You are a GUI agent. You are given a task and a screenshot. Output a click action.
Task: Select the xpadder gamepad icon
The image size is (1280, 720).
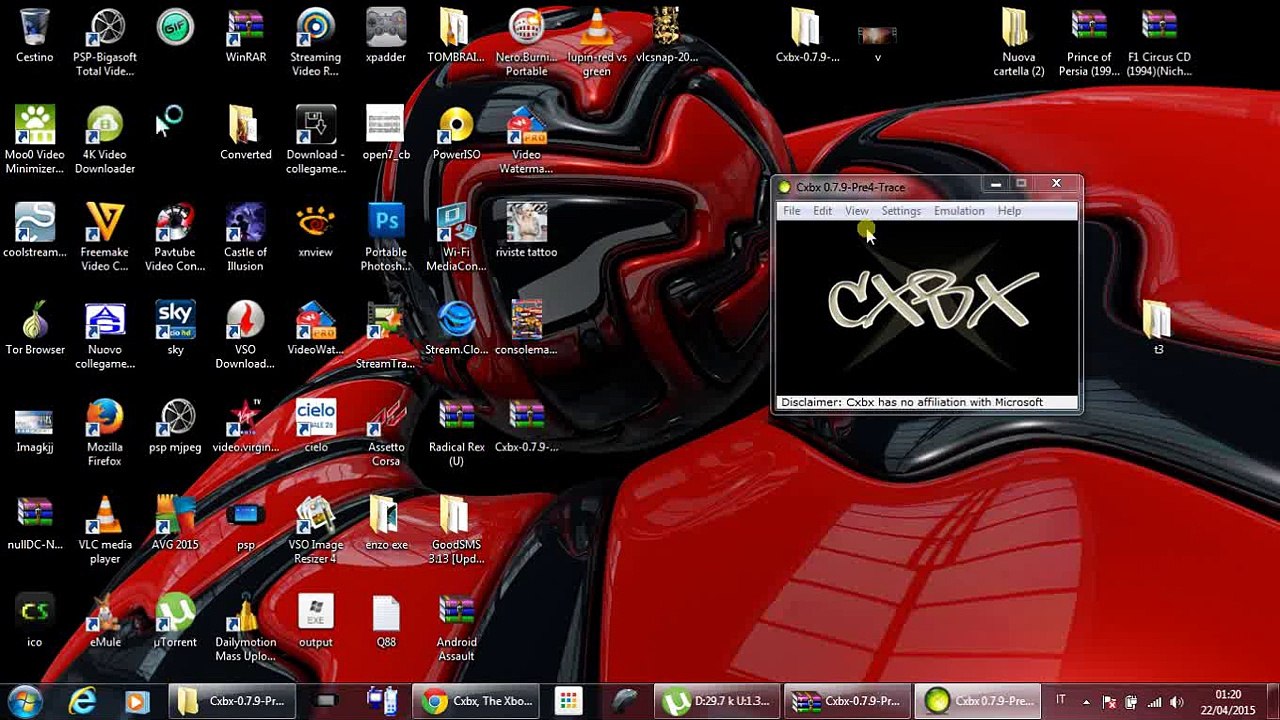(386, 37)
